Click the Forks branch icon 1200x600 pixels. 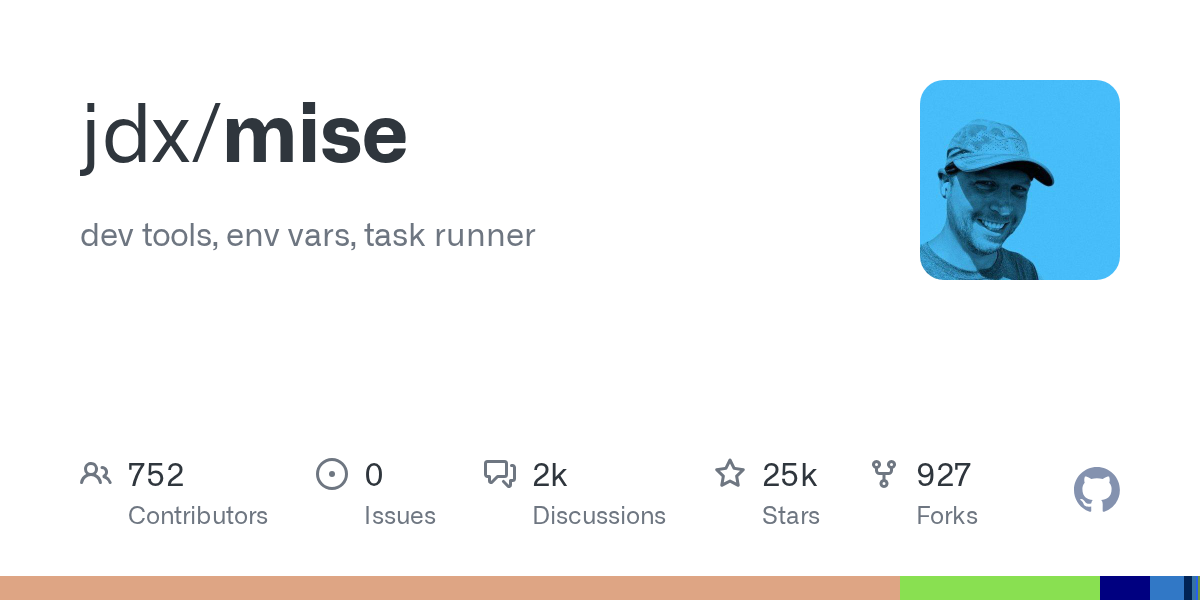tap(884, 474)
